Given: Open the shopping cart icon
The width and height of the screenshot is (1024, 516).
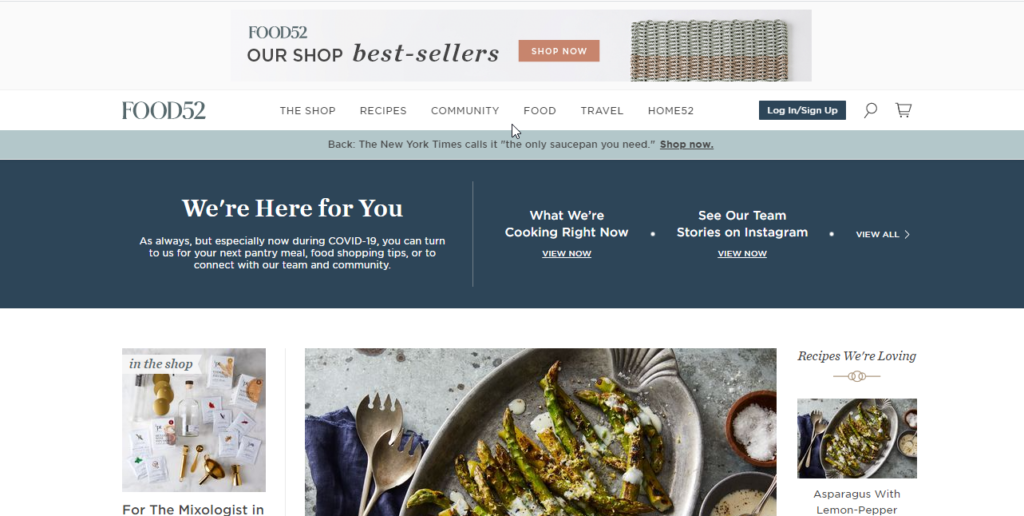Looking at the screenshot, I should 903,110.
